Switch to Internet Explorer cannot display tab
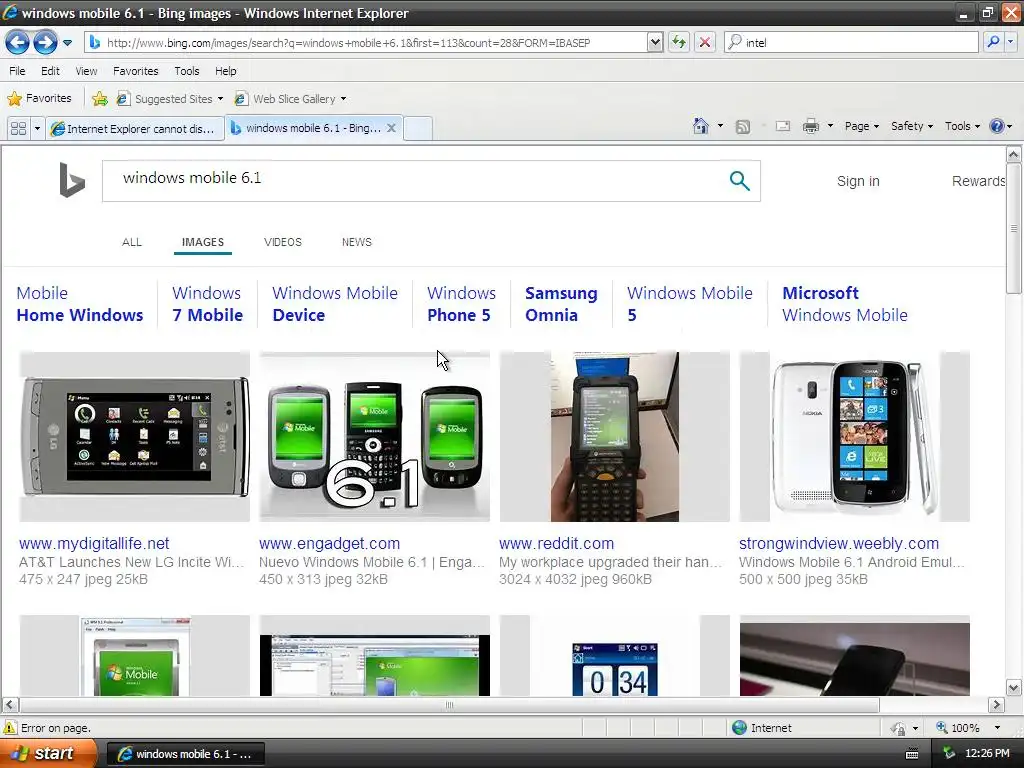This screenshot has width=1024, height=768. (x=134, y=129)
